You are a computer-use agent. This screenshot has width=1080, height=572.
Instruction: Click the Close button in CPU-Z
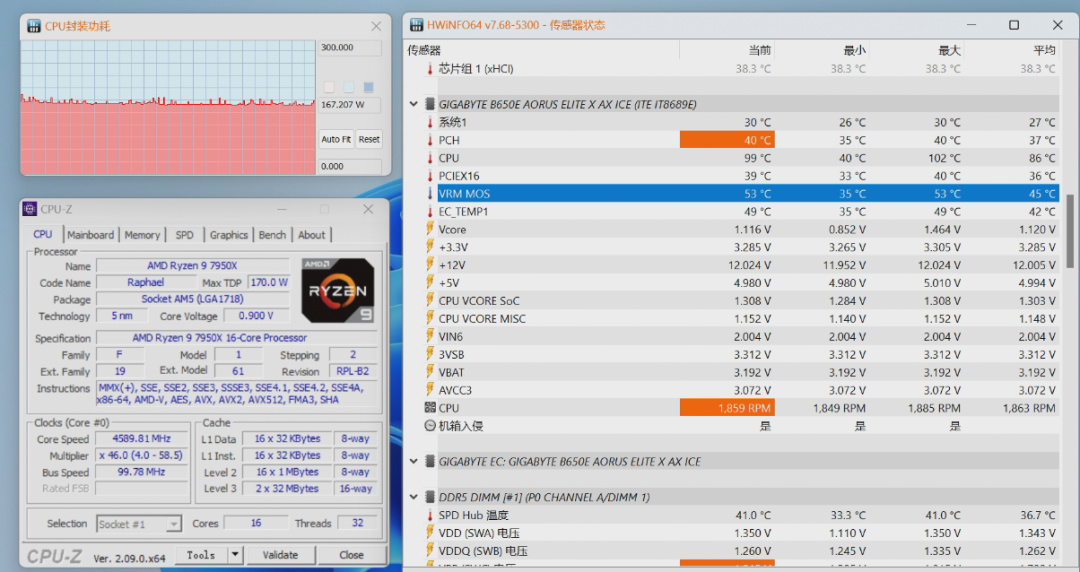[351, 555]
